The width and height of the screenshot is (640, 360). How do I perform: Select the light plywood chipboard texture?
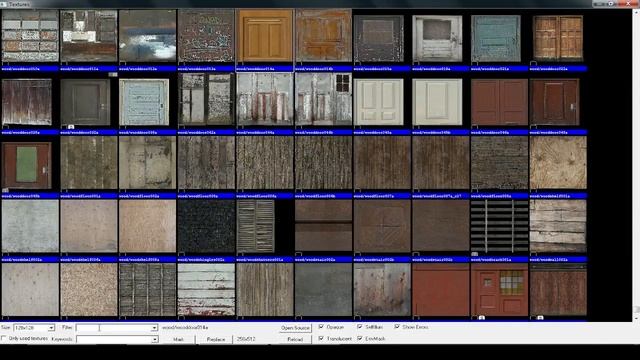[x=558, y=163]
